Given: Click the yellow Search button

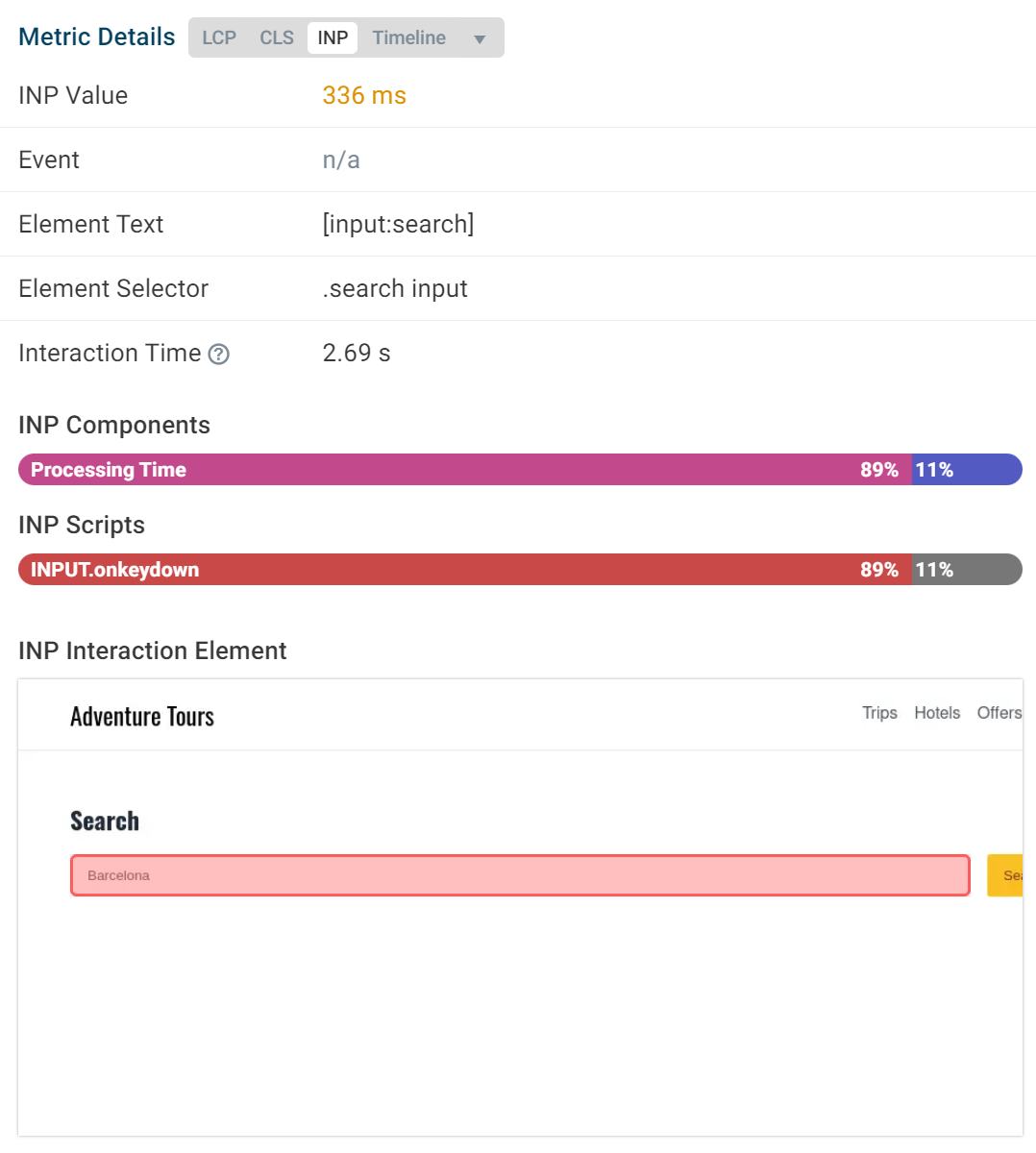Looking at the screenshot, I should click(1005, 875).
